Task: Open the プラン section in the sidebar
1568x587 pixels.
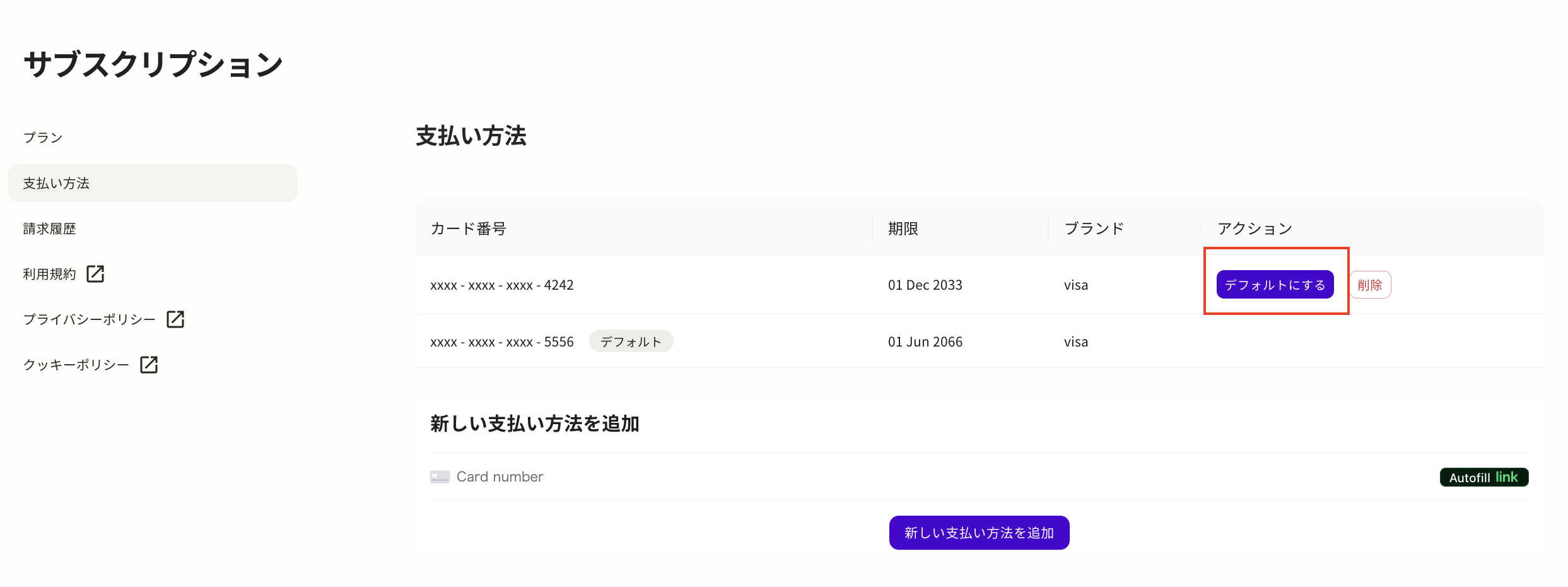Action: tap(42, 136)
